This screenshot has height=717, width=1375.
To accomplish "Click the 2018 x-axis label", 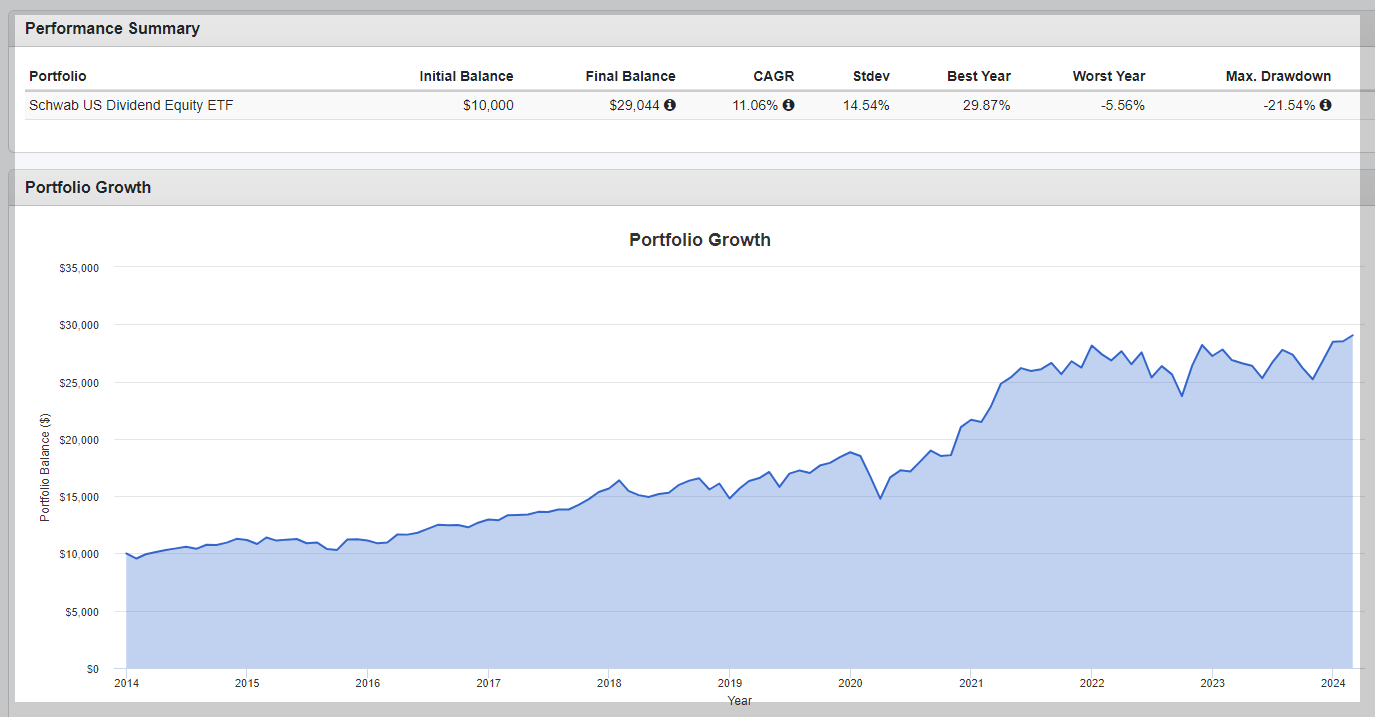I will (x=609, y=684).
